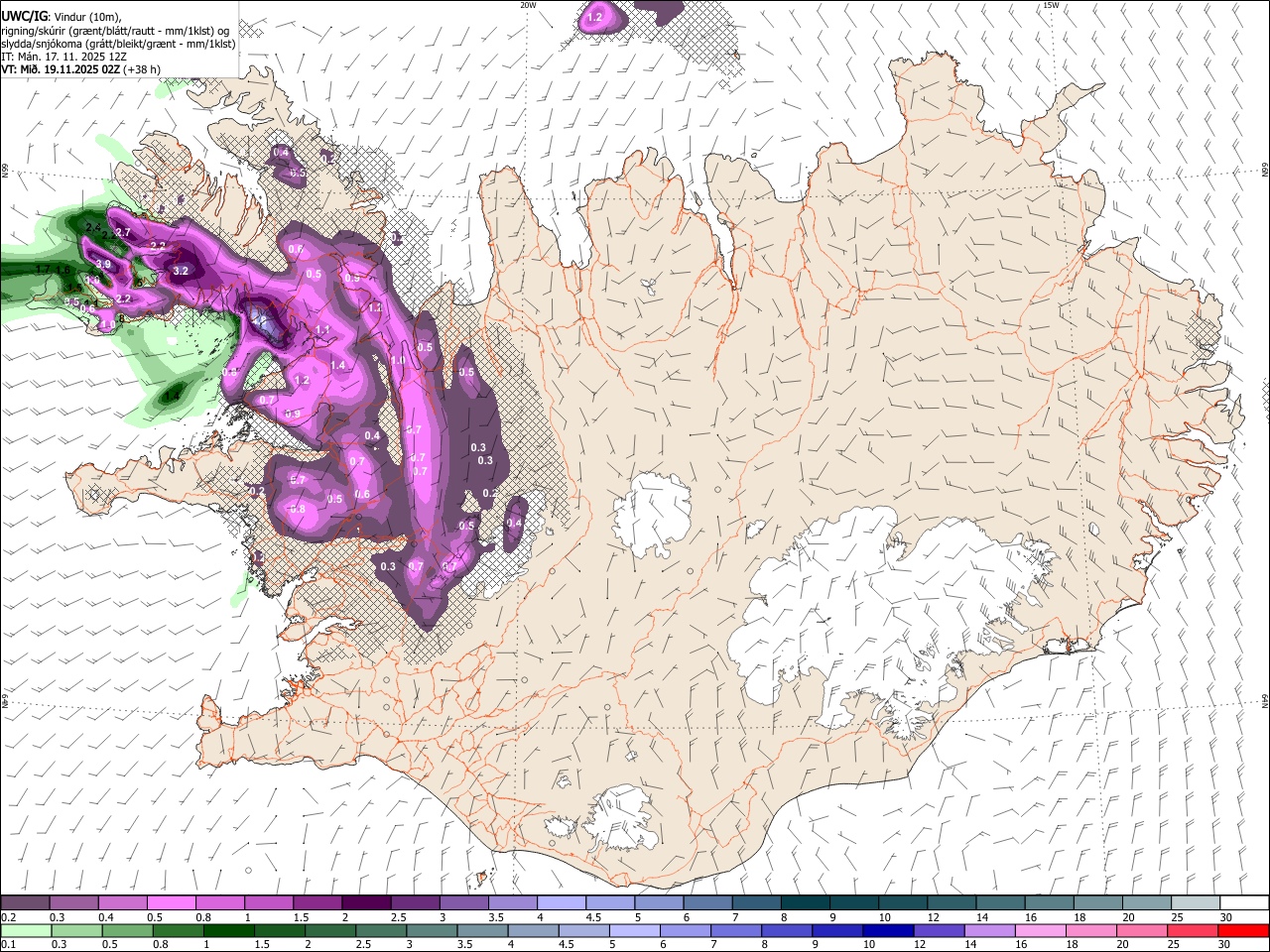Click the '3.9' snowfall value on the map
Screen dimensions: 1270x952
click(103, 265)
